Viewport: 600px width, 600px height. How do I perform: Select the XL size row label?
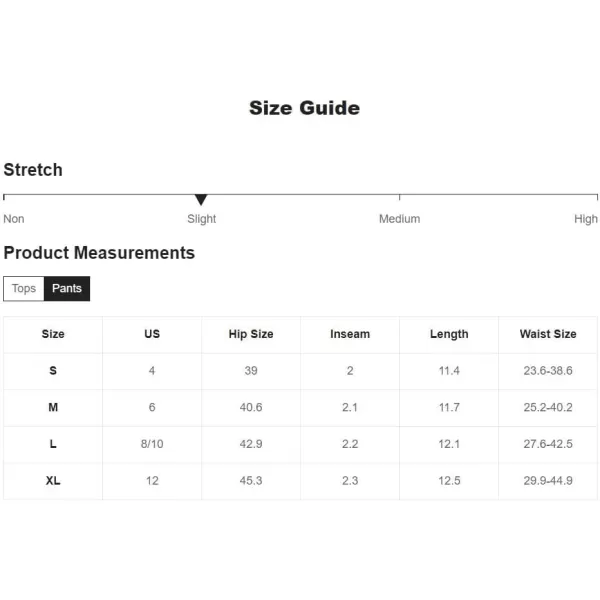53,481
